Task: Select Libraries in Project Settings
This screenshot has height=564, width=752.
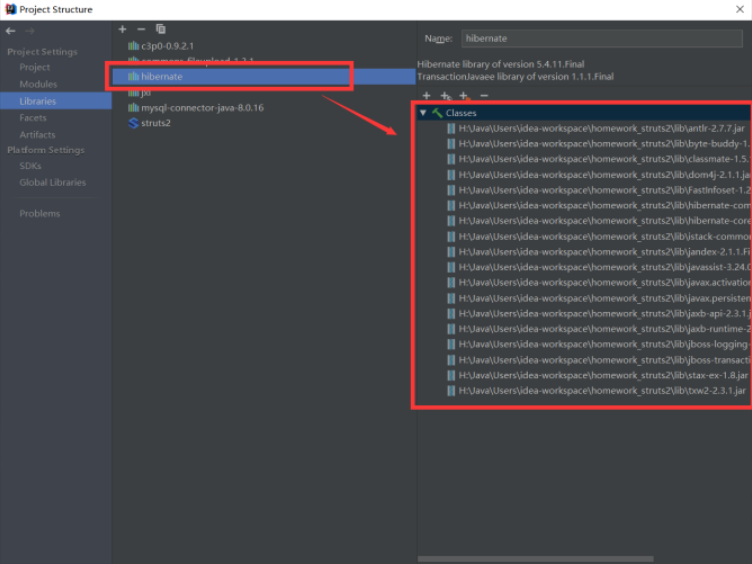Action: coord(37,101)
